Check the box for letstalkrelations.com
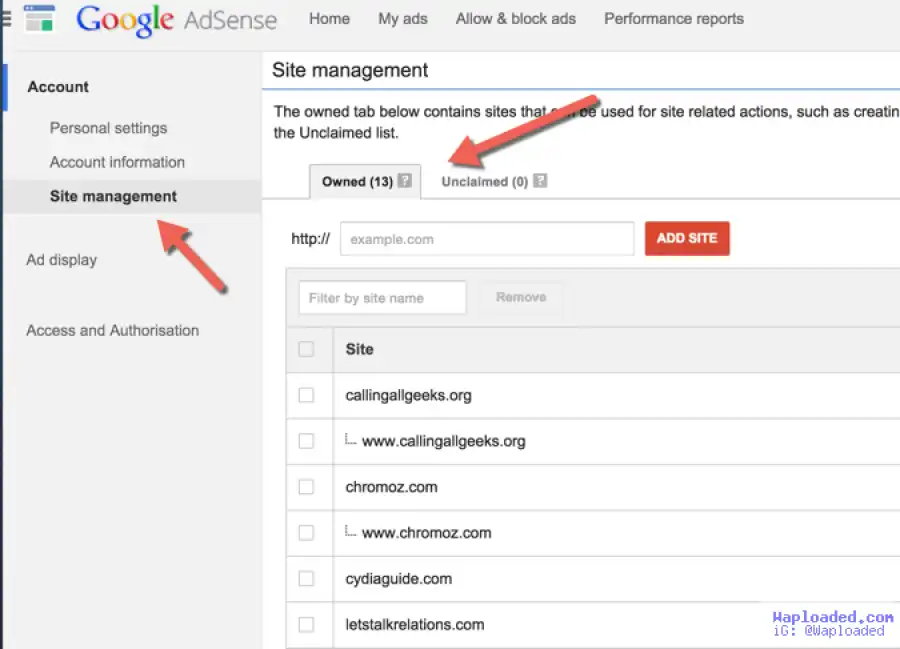 [x=307, y=624]
